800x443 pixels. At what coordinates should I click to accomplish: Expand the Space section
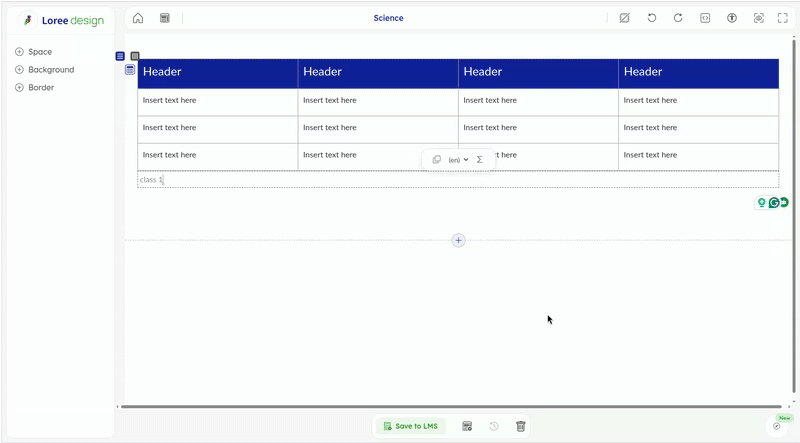19,52
